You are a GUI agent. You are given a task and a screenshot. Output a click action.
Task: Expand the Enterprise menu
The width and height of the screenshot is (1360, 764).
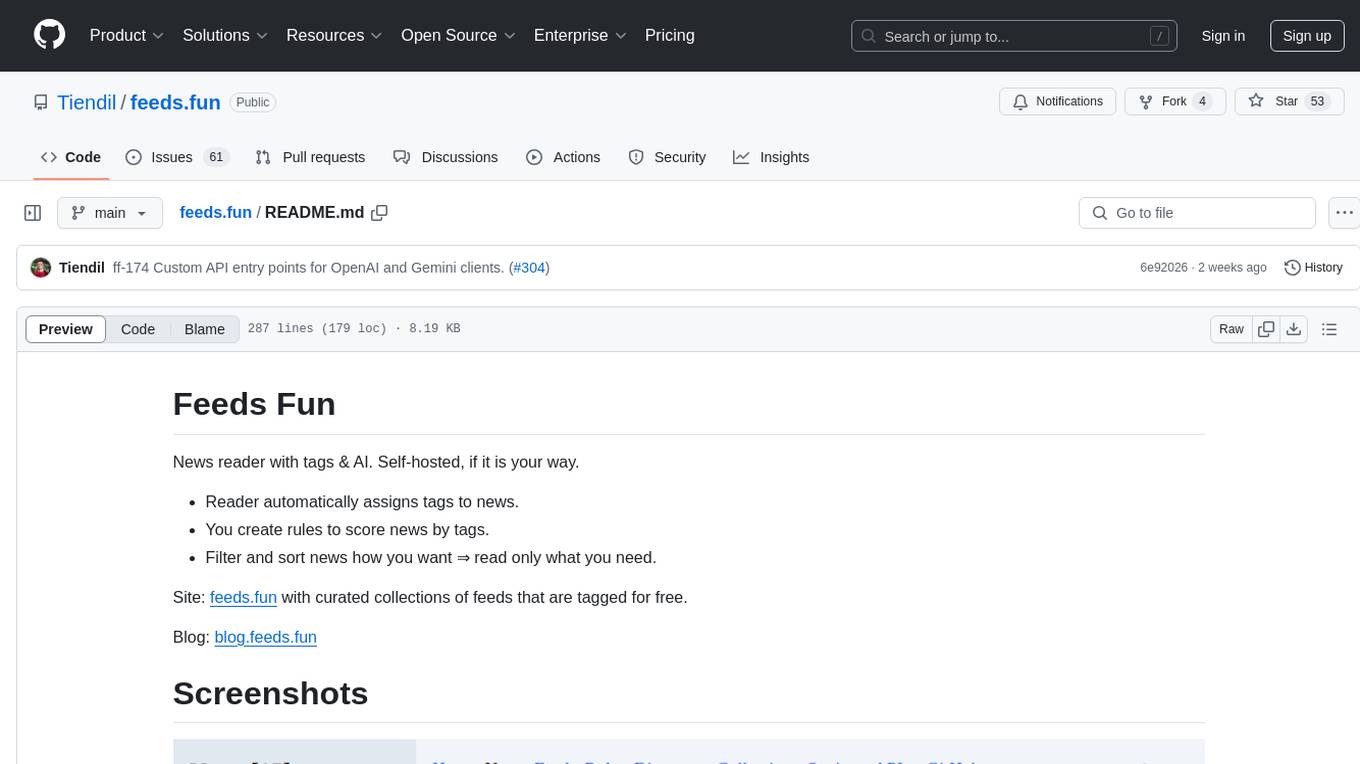click(x=580, y=35)
